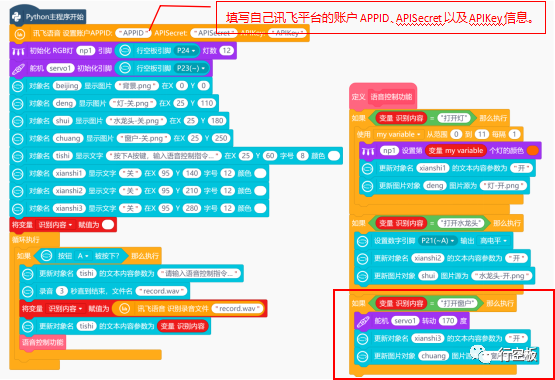Click the Python icon on main program block

17,17
